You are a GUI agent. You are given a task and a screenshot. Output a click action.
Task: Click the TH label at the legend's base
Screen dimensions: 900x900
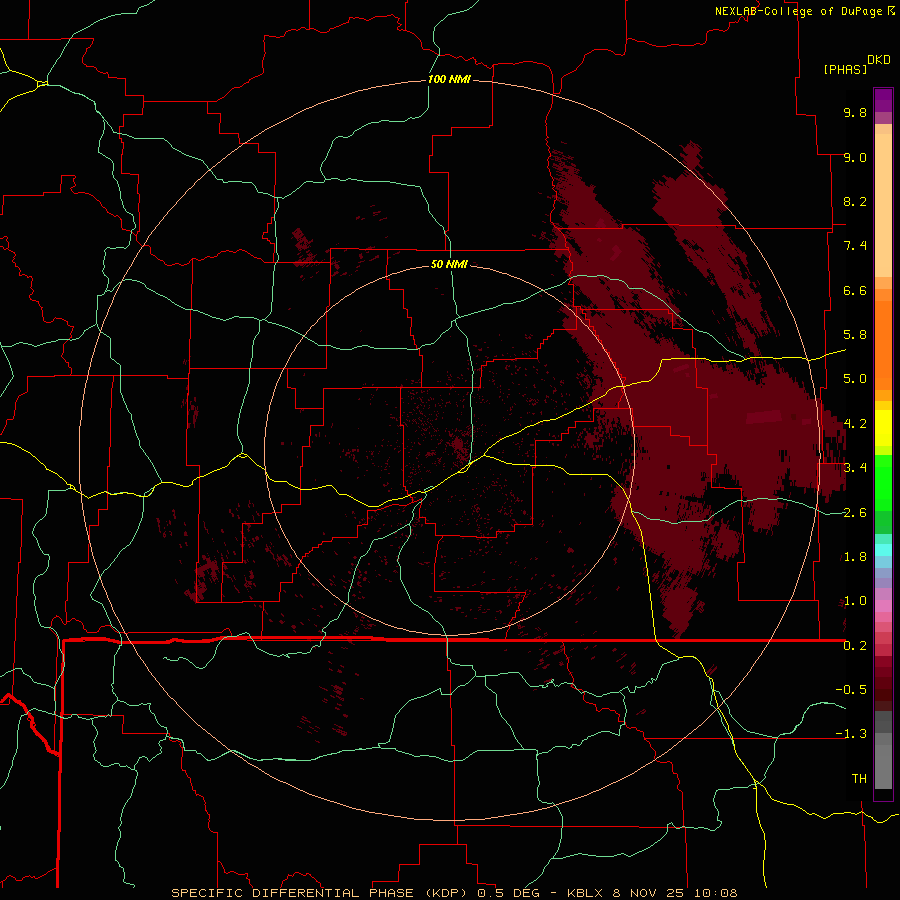click(x=859, y=779)
